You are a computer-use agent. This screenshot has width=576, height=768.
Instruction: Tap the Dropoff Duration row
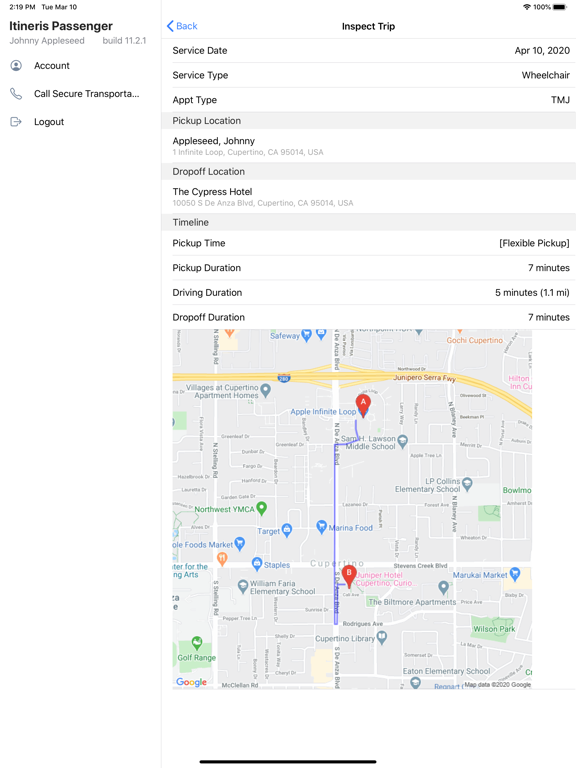369,317
